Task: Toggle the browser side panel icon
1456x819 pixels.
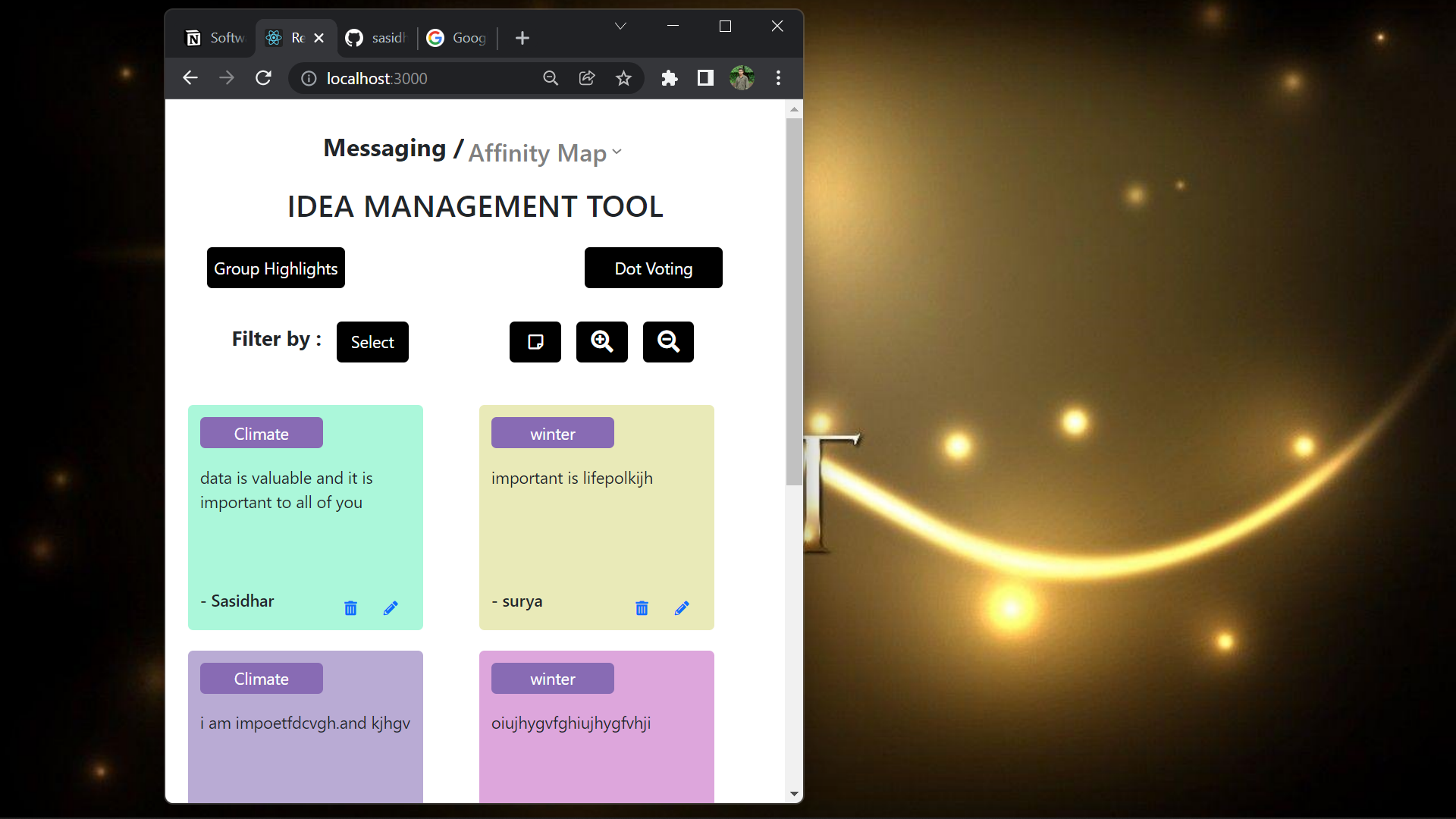Action: (705, 78)
